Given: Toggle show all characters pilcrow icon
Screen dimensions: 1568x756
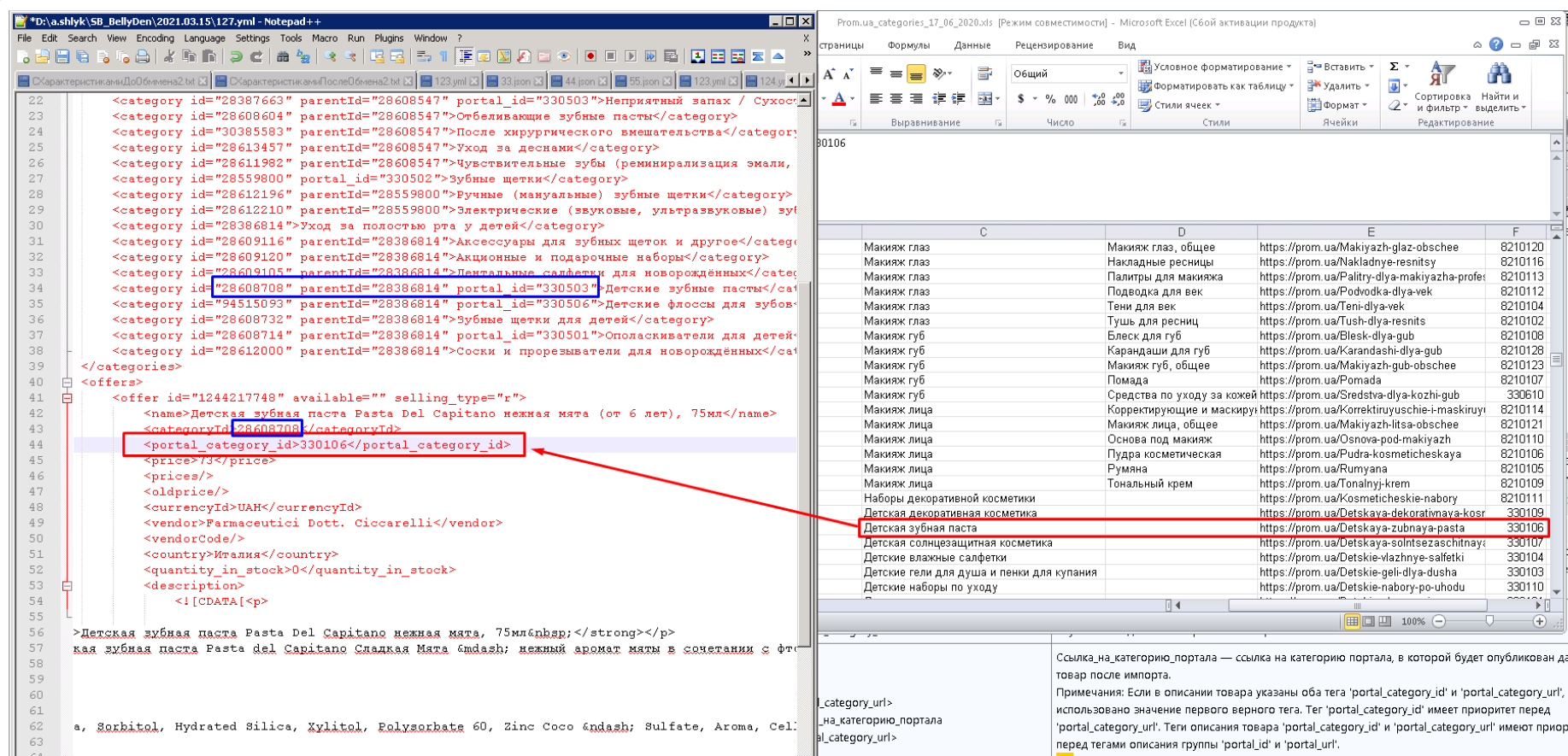Looking at the screenshot, I should coord(443,57).
